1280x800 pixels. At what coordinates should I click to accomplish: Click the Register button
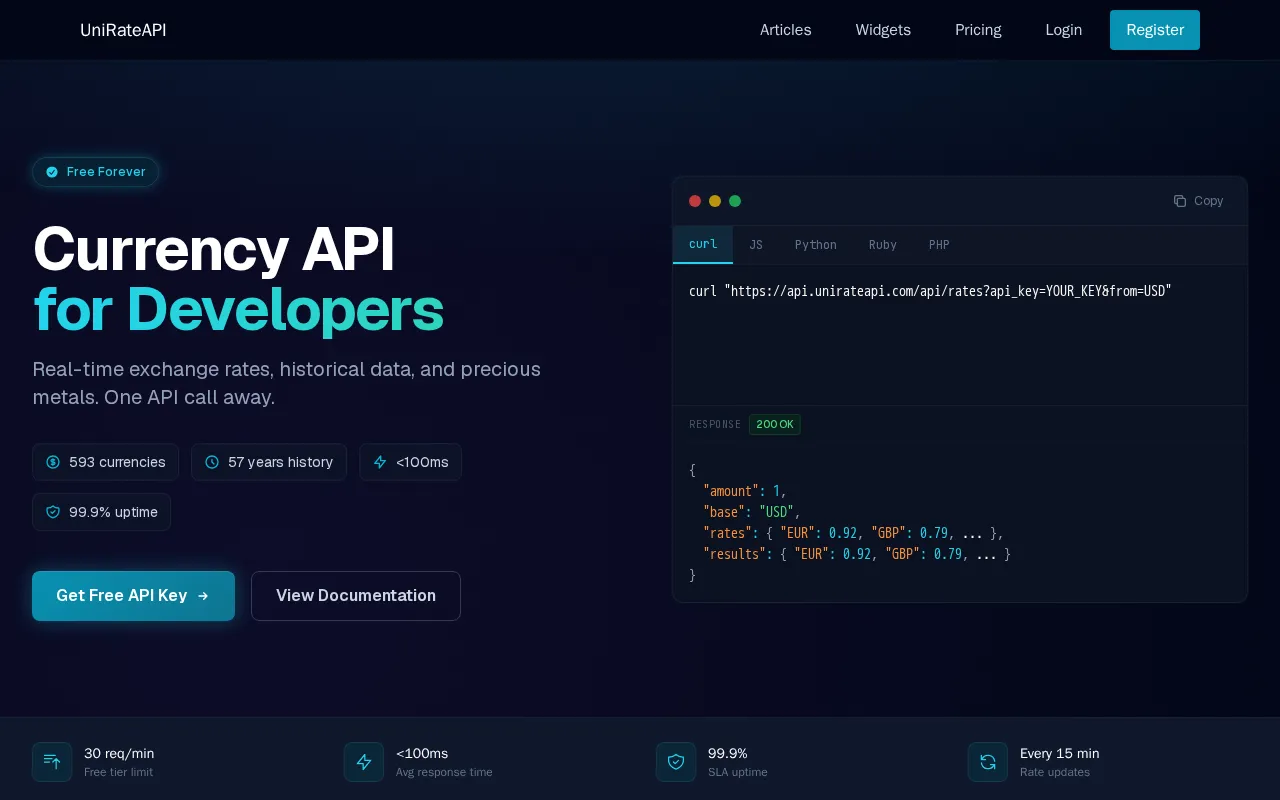[1155, 30]
